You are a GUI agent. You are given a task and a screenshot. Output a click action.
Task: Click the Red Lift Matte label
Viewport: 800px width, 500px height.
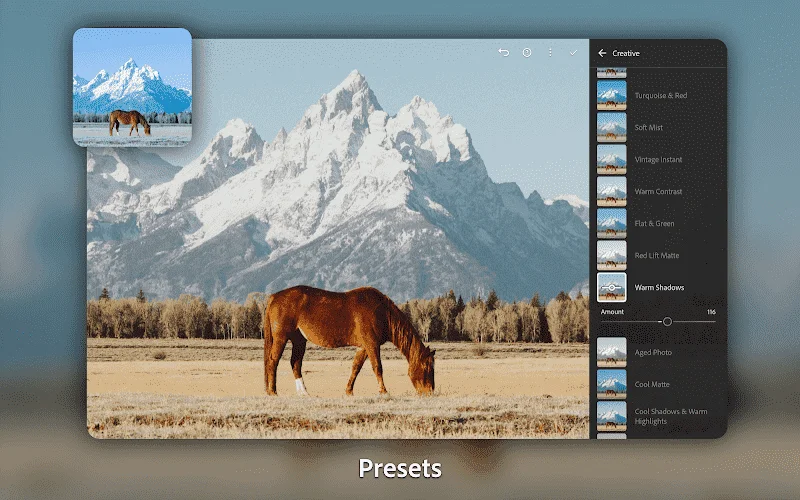tap(657, 256)
